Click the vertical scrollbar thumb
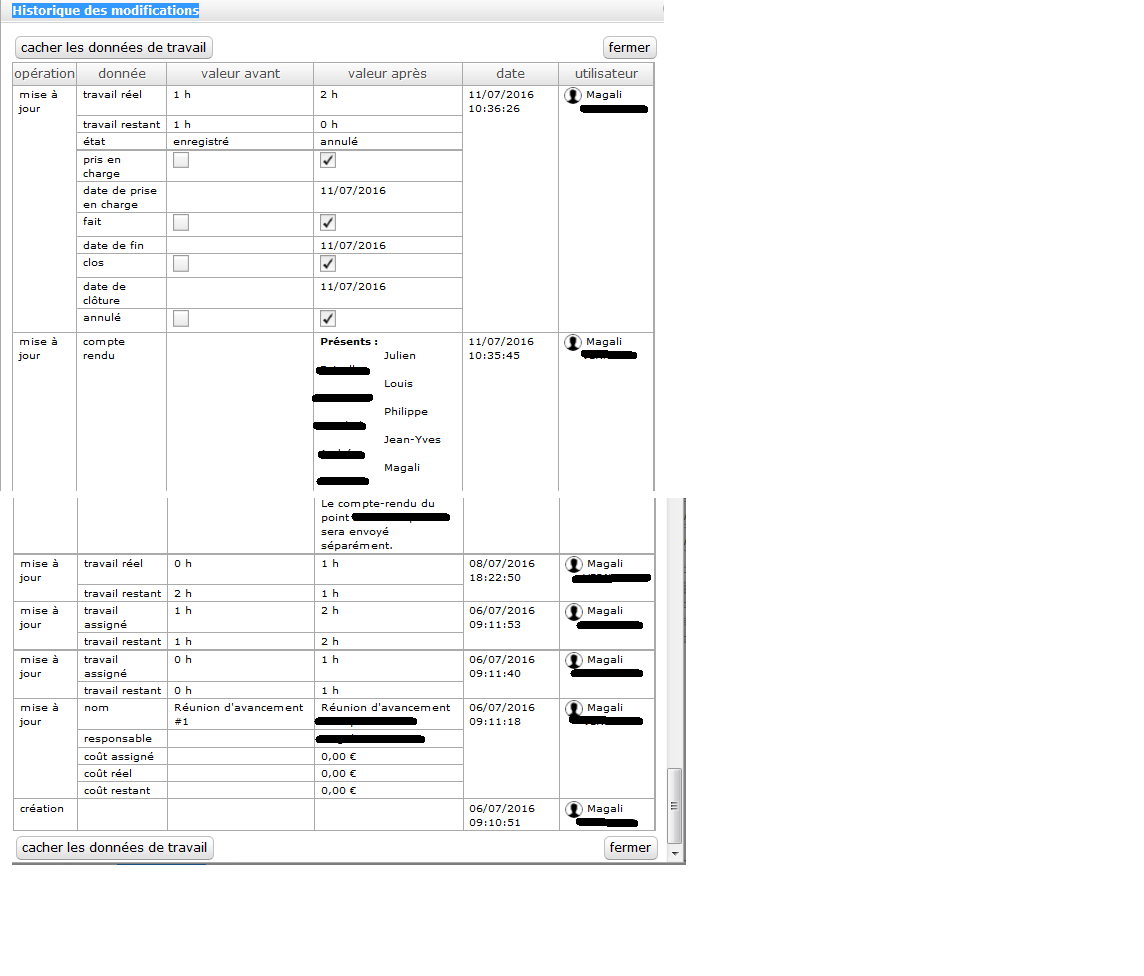This screenshot has width=1144, height=976. [x=675, y=805]
